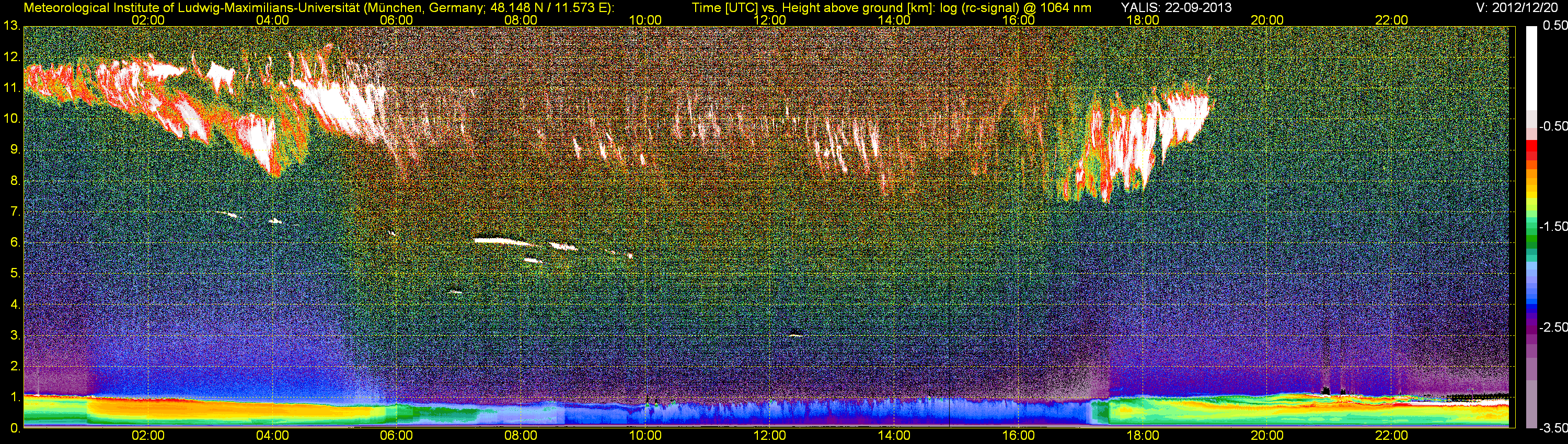The image size is (1568, 444).
Task: Click the 'log (rc-signal) @ 1064 nm' text
Action: coord(1016,7)
